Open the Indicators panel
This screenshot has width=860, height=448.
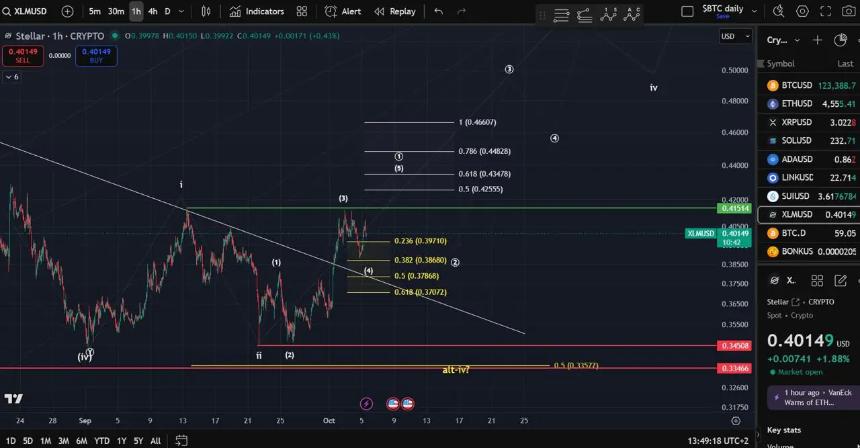coord(256,11)
